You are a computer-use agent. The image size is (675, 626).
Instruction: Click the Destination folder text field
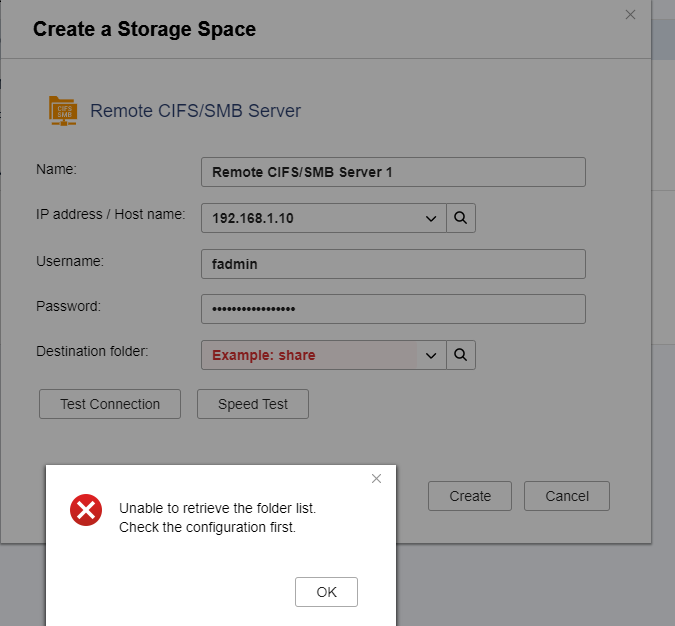pos(308,355)
